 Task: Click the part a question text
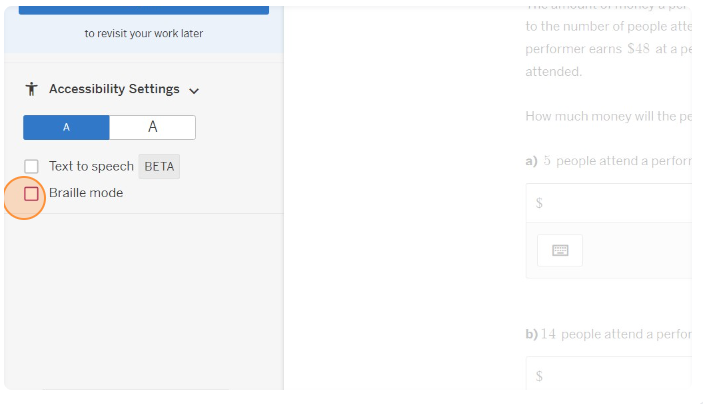click(x=615, y=160)
